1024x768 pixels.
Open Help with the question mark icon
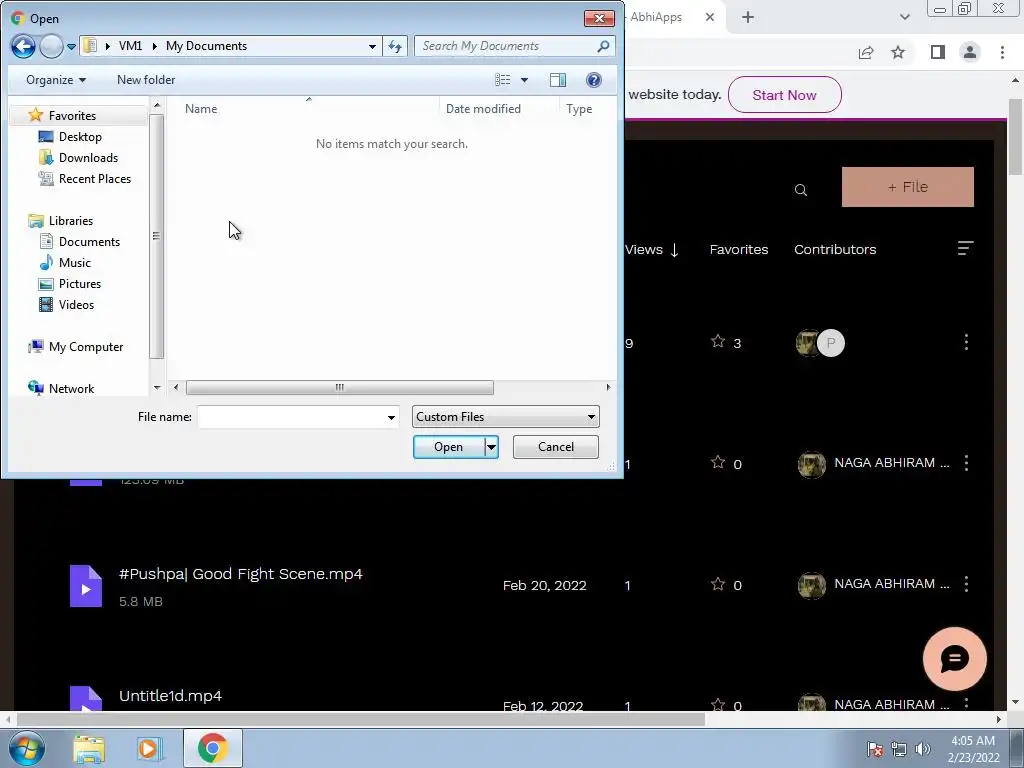tap(594, 80)
